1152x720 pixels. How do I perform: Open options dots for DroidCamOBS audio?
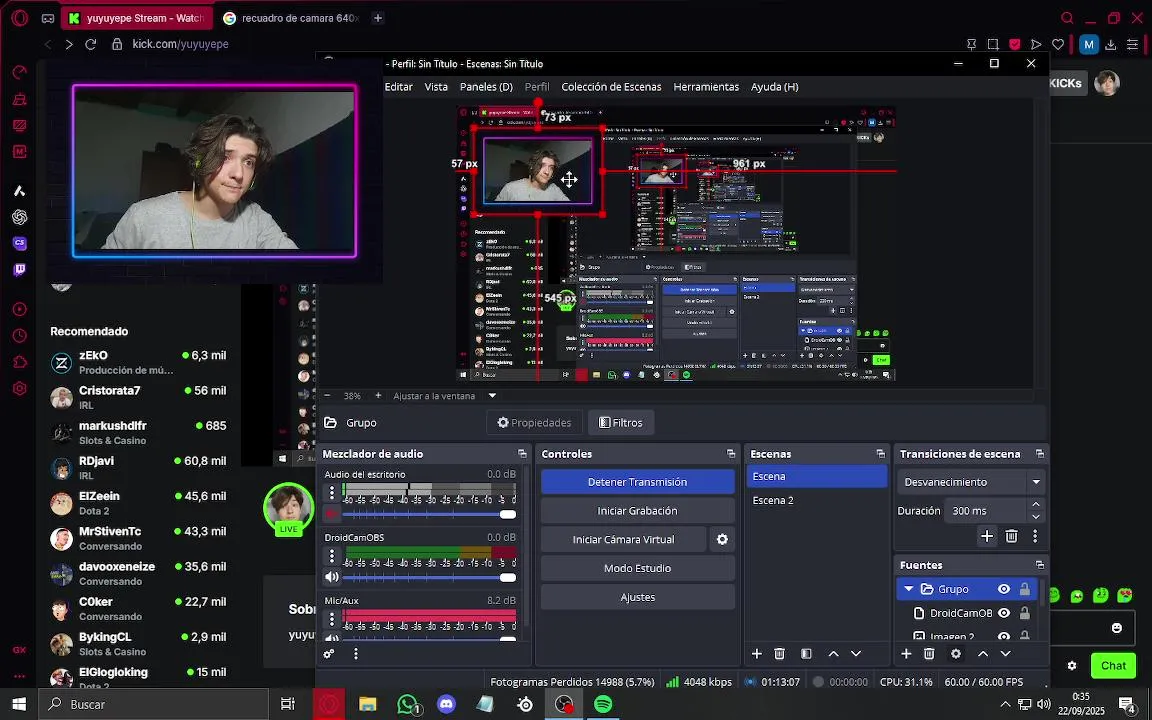[332, 555]
